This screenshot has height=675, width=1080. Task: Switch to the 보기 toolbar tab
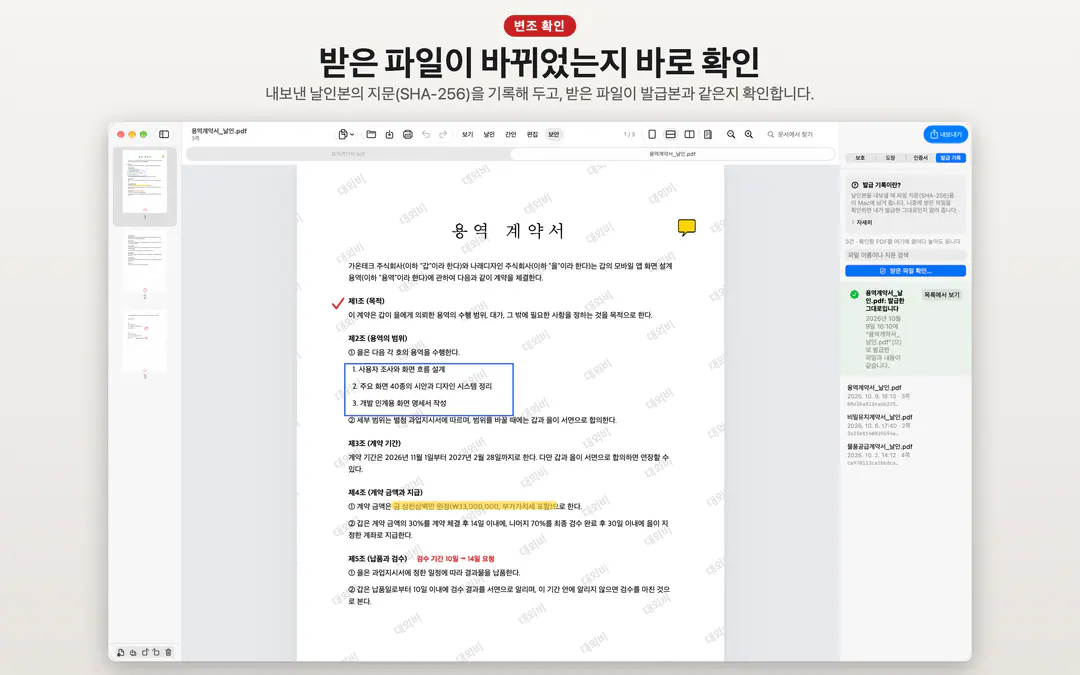click(x=468, y=134)
